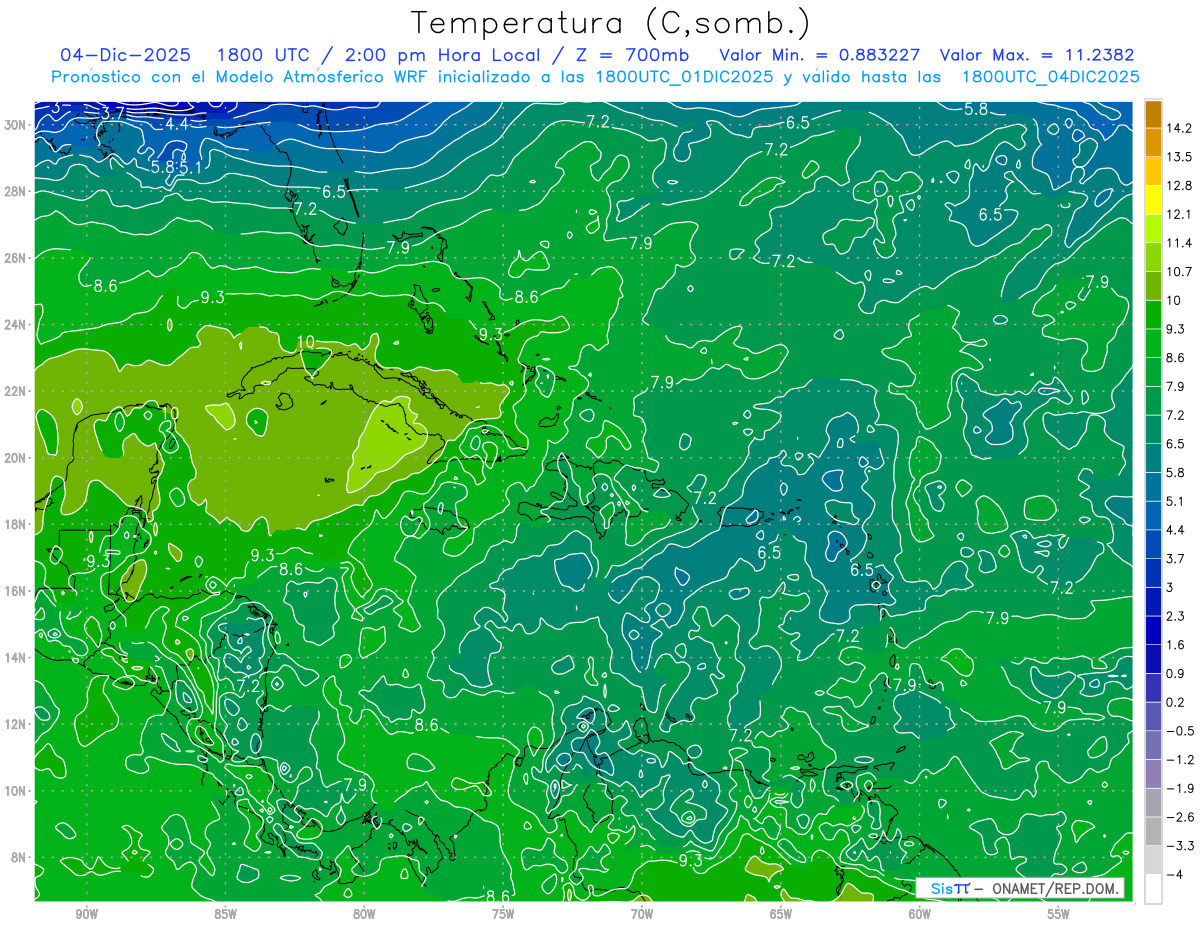Click the blue 'Sisπ' logo text
This screenshot has height=927, width=1200.
pyautogui.click(x=949, y=888)
